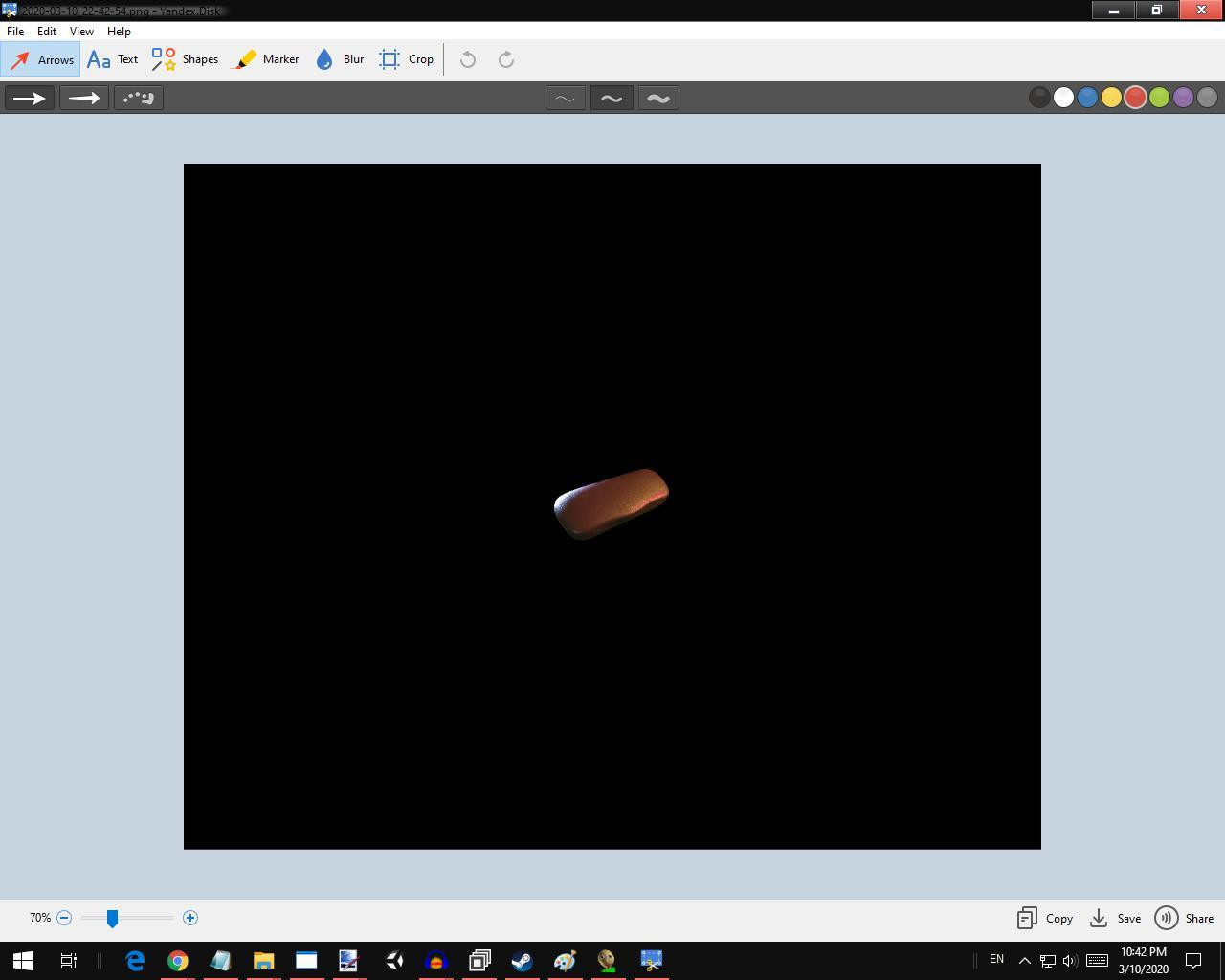
Task: Show hidden system tray icons
Action: [x=1024, y=960]
